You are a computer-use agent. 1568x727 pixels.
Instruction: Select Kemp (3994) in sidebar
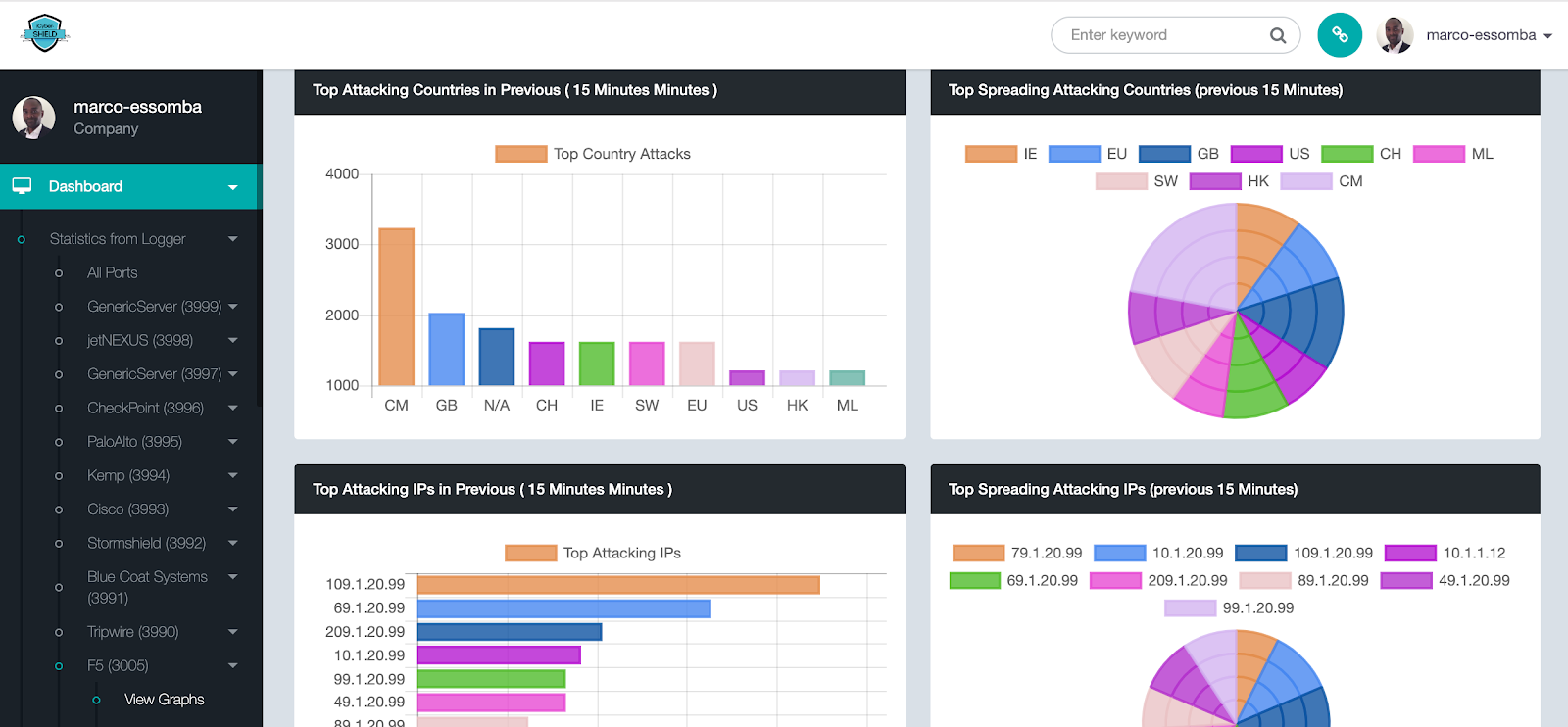pos(128,475)
